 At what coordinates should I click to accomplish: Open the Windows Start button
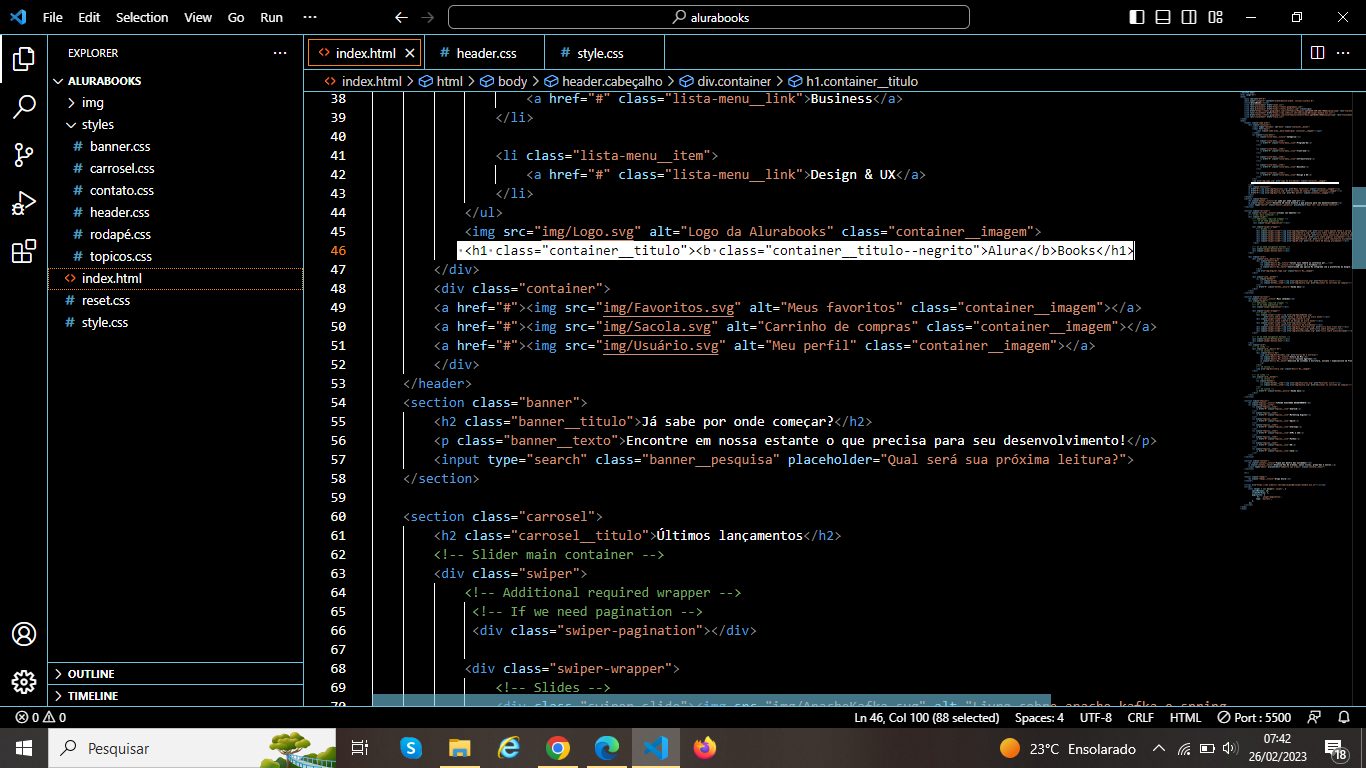pyautogui.click(x=24, y=748)
